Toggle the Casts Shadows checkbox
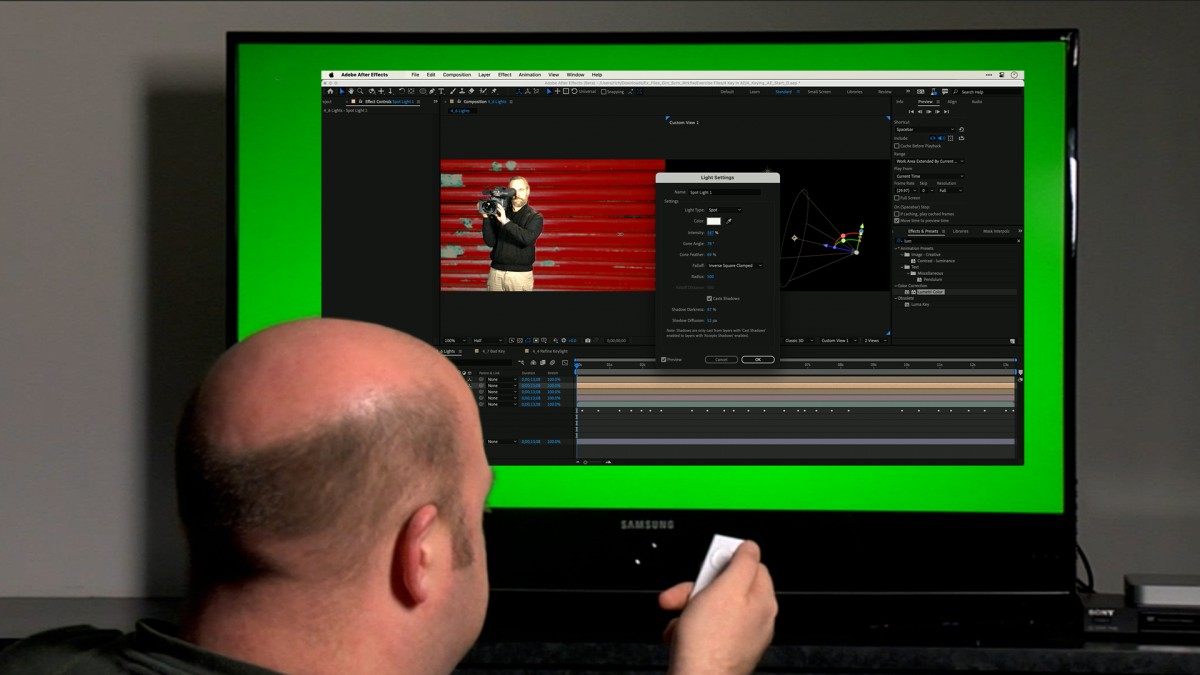 (x=710, y=298)
